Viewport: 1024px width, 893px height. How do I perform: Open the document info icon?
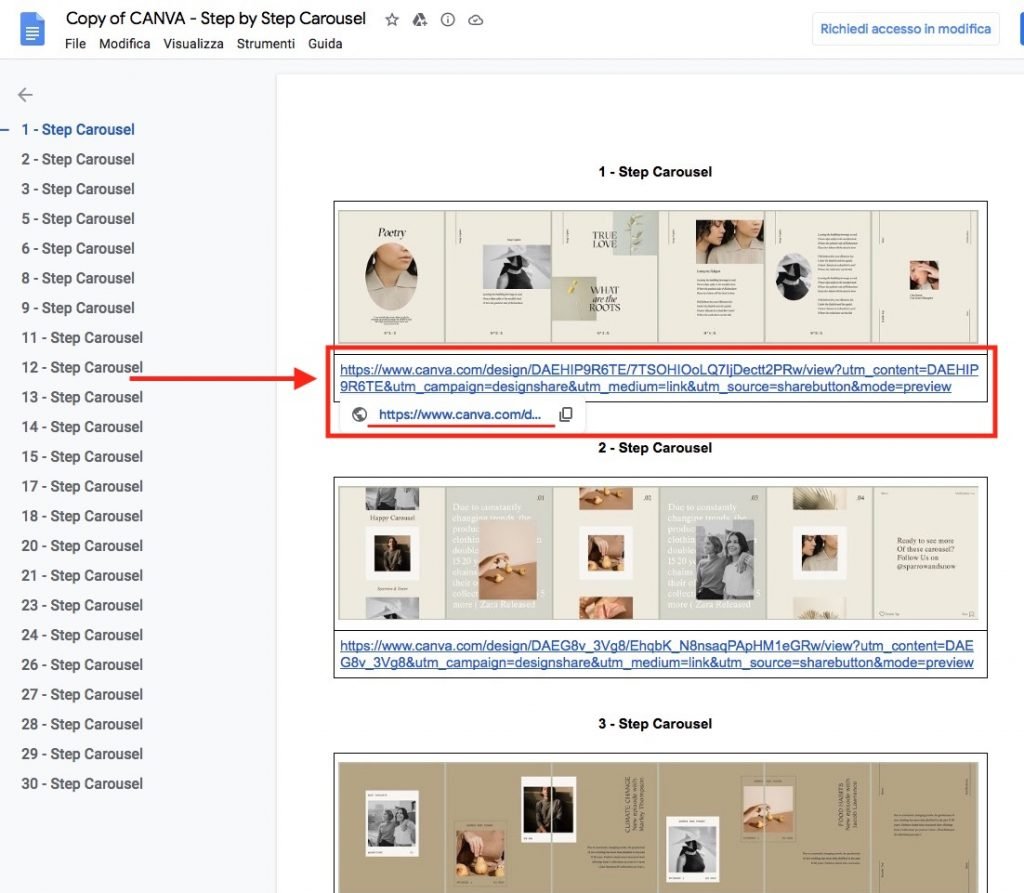(448, 20)
